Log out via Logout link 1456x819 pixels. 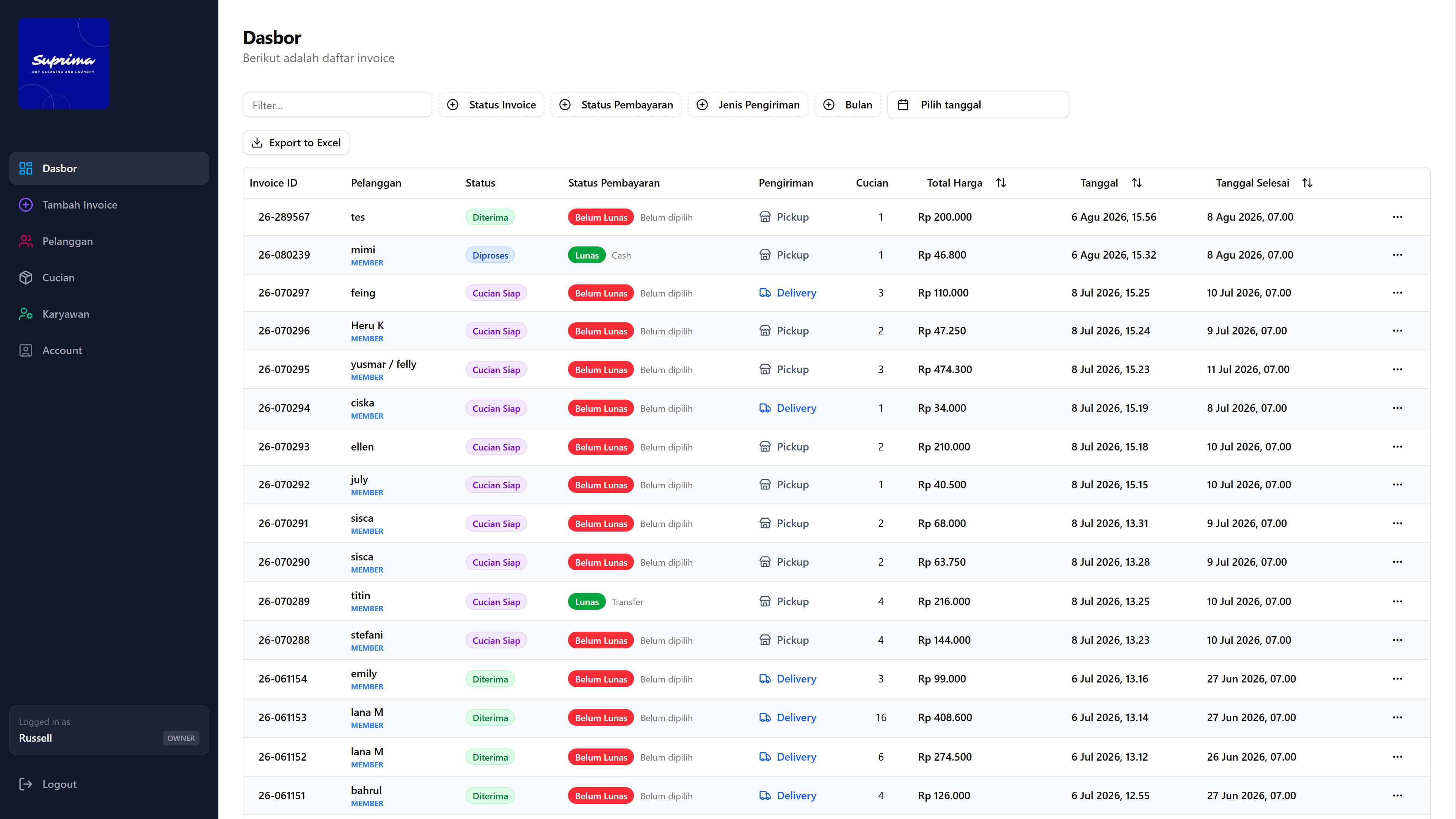(109, 784)
